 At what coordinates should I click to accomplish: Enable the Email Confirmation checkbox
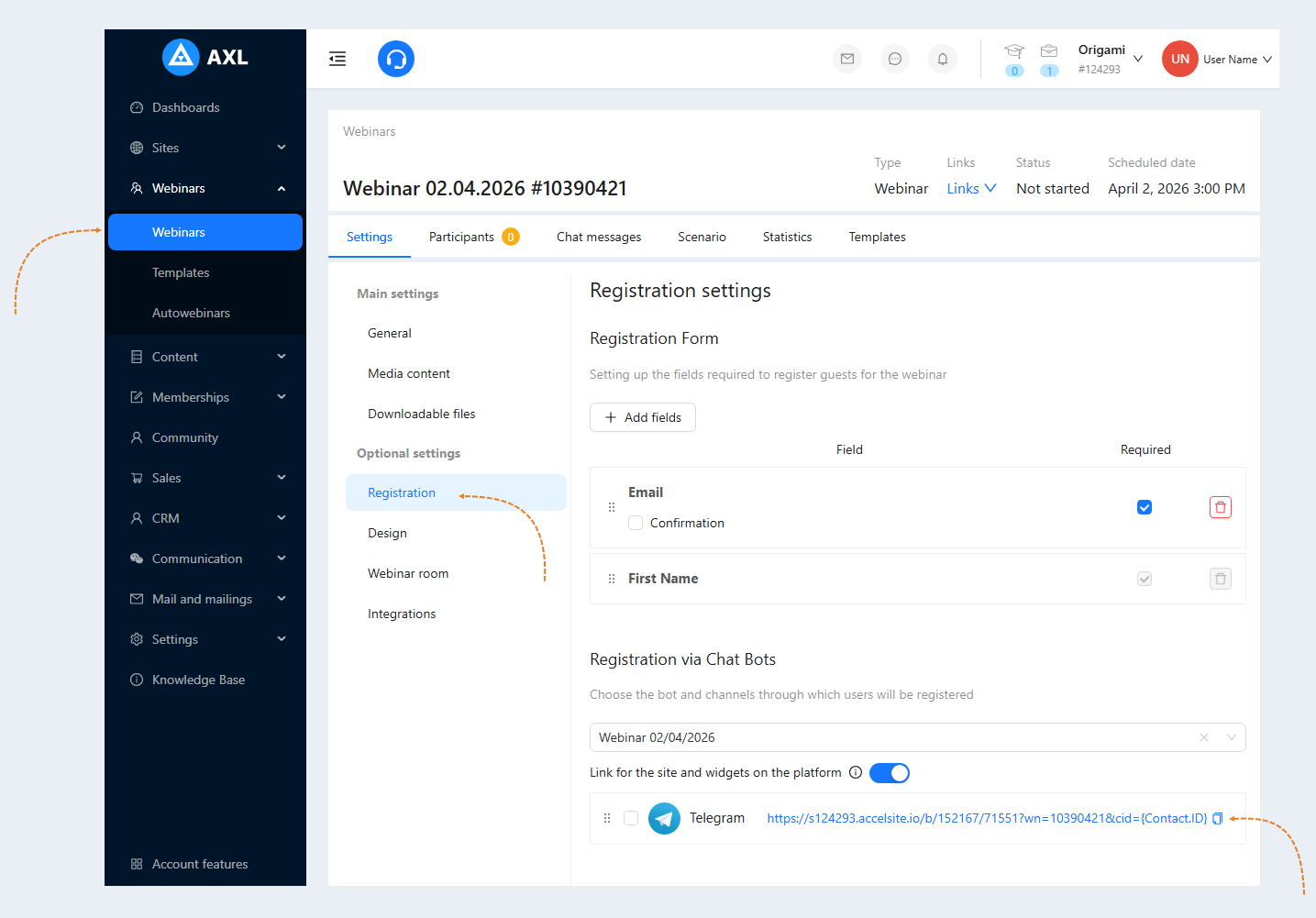point(636,523)
